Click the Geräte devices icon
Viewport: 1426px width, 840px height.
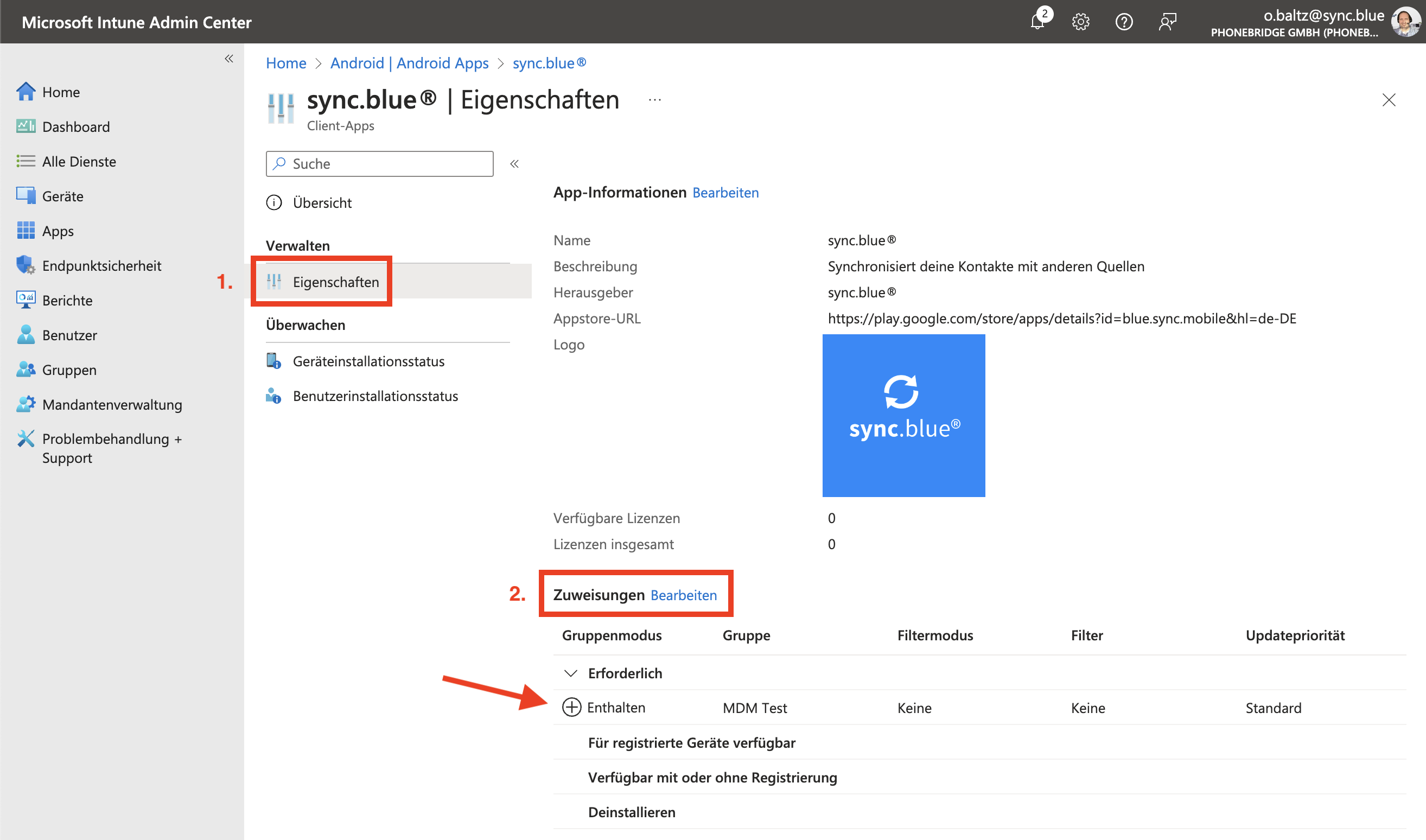pyautogui.click(x=26, y=196)
